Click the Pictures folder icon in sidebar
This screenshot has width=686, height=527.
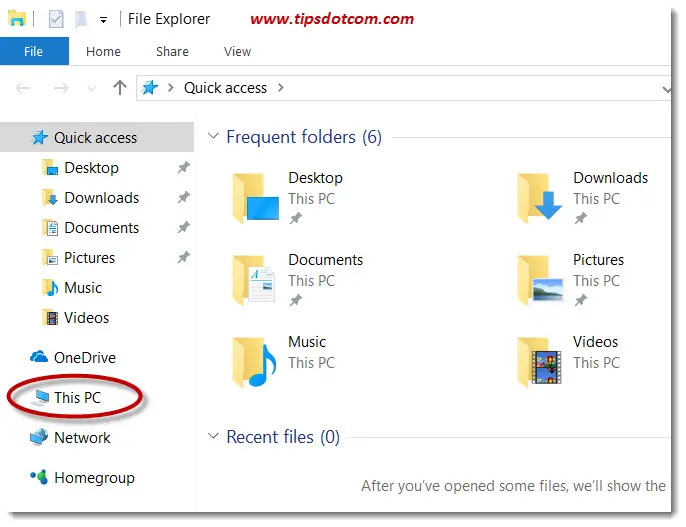(x=50, y=258)
